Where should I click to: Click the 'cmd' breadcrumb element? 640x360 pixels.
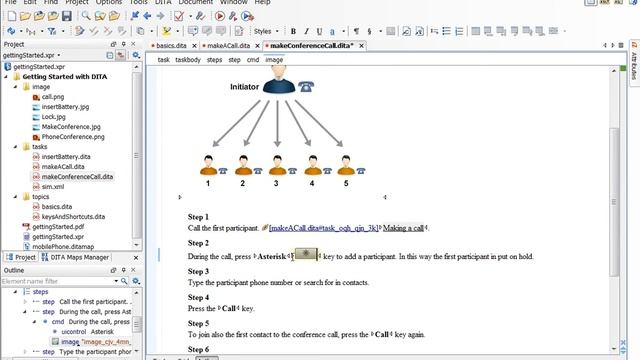click(x=253, y=60)
